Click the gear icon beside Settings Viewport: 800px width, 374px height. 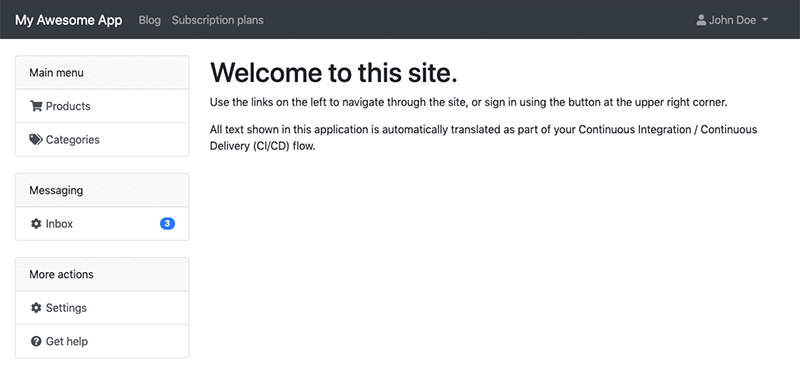point(36,308)
